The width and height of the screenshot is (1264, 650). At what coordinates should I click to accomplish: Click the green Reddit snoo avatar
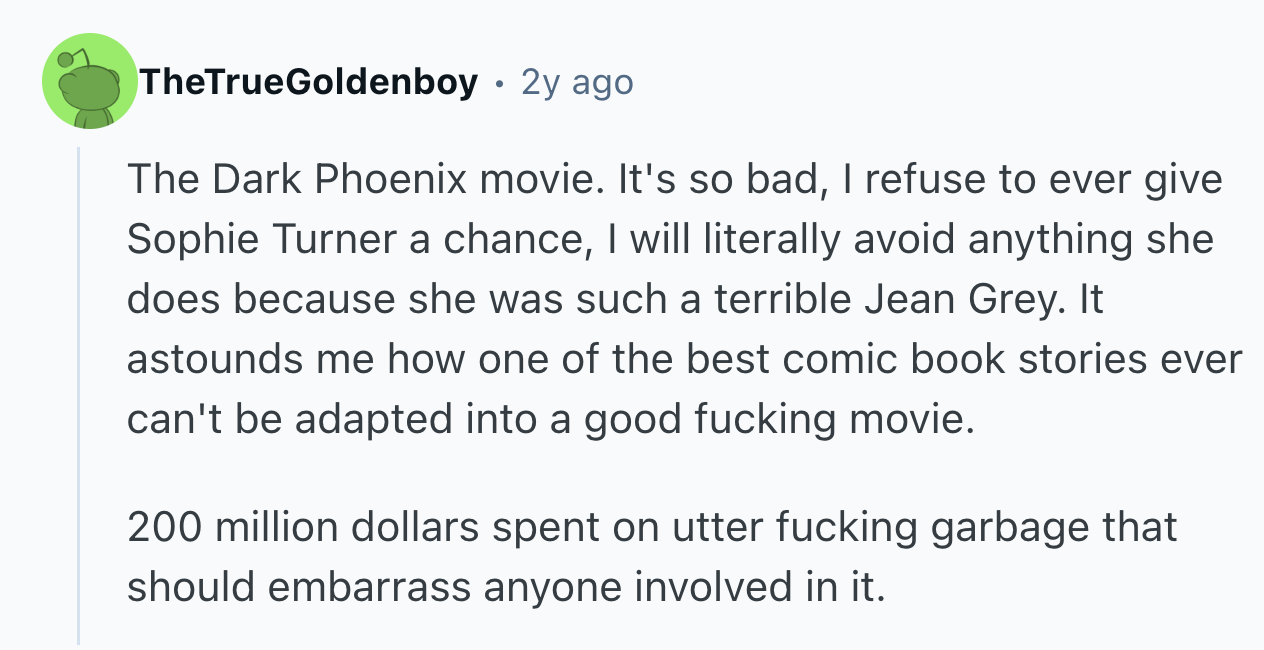(88, 82)
